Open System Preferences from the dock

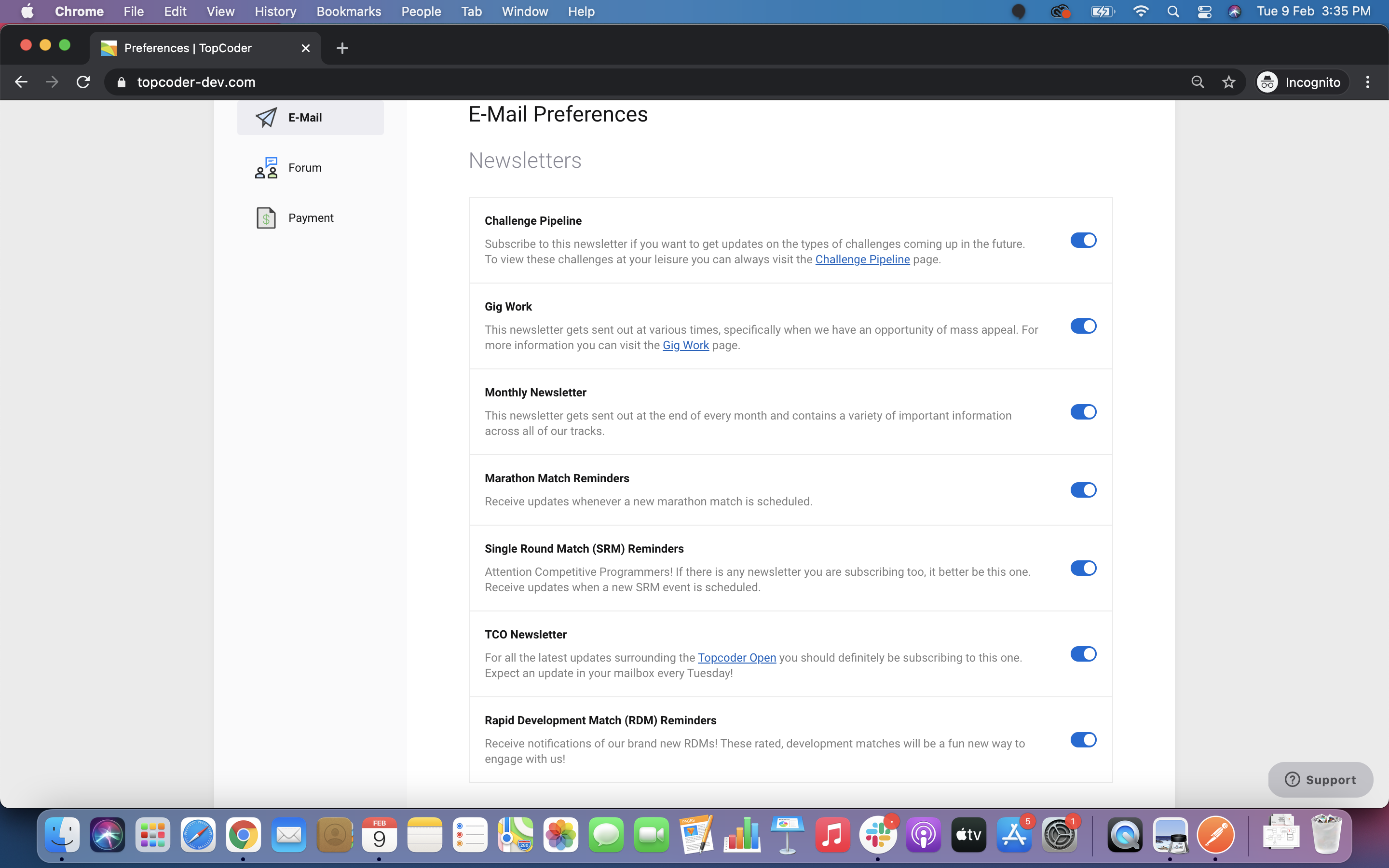(1060, 834)
